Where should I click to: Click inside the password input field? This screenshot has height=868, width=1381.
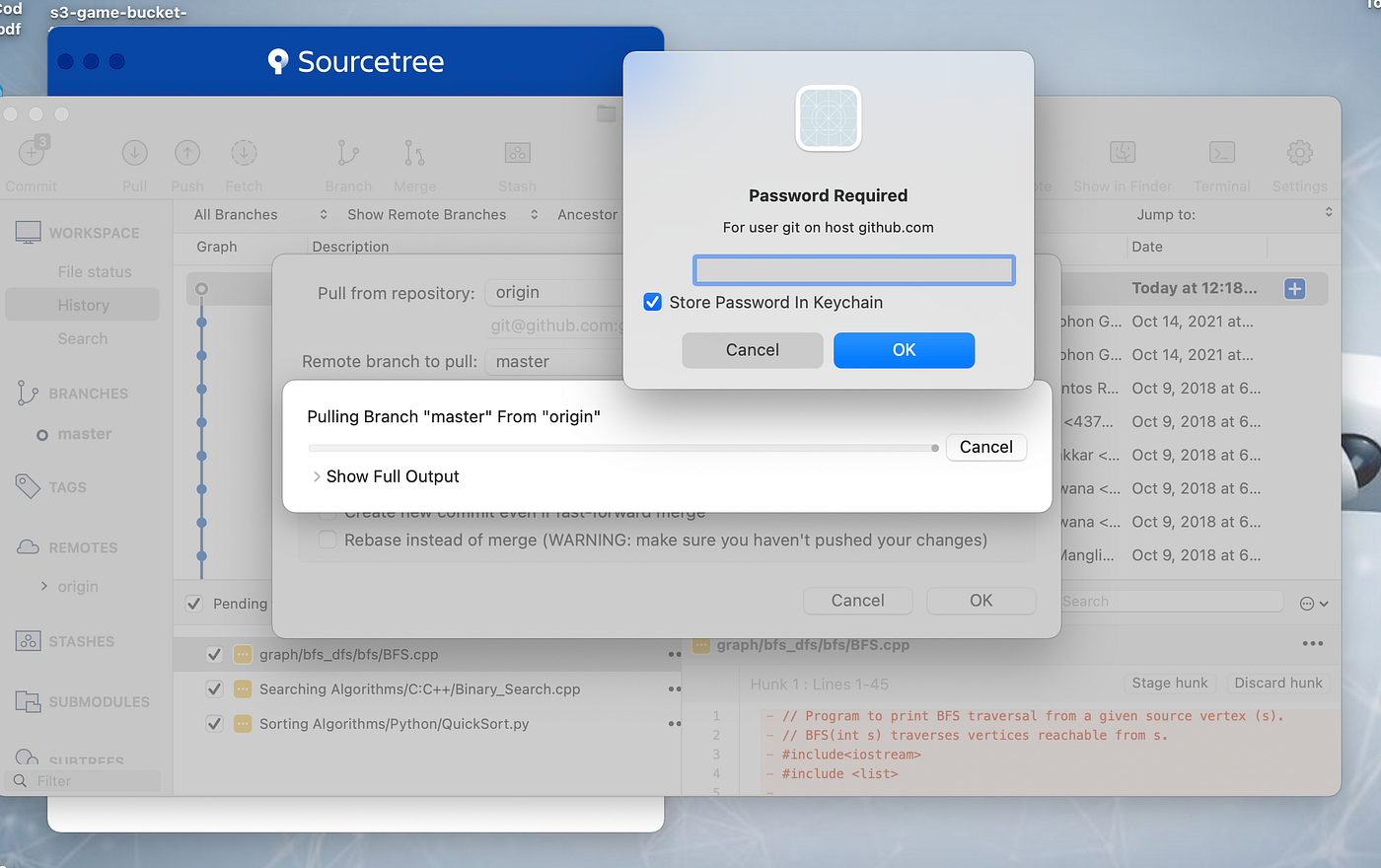pyautogui.click(x=852, y=269)
